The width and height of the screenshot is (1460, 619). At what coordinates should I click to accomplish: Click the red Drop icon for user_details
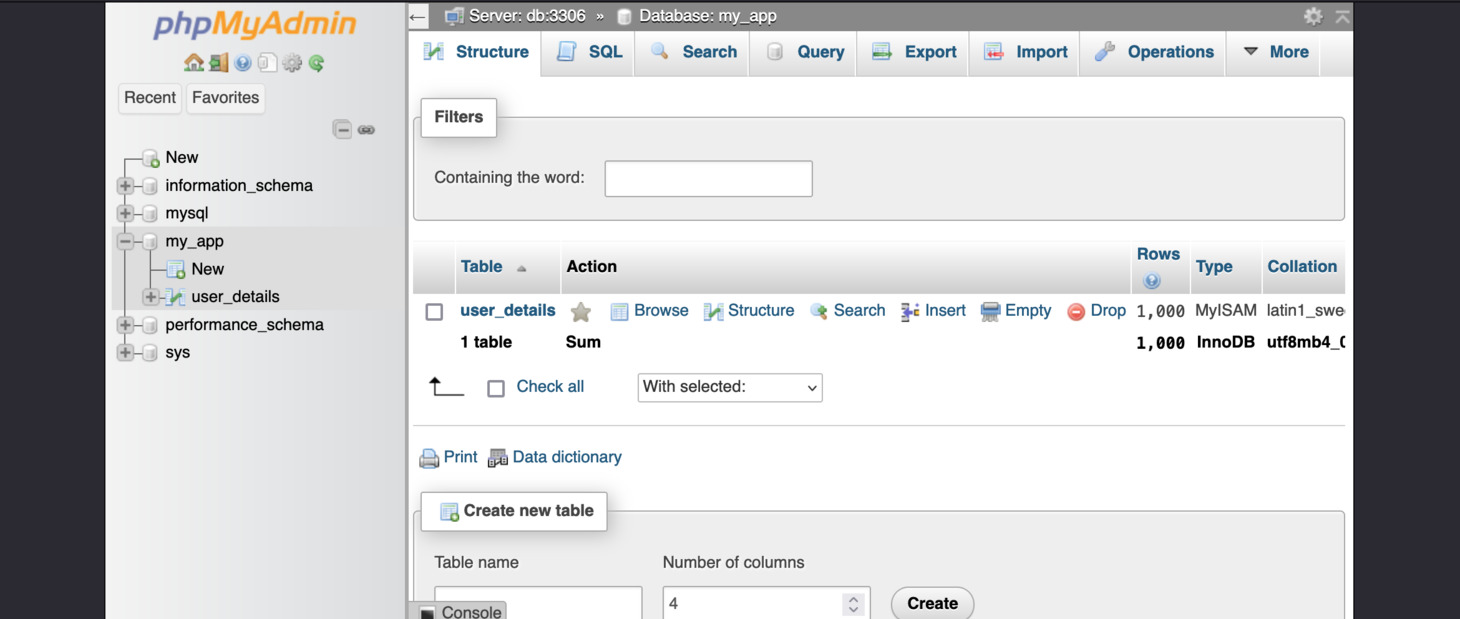pos(1076,312)
